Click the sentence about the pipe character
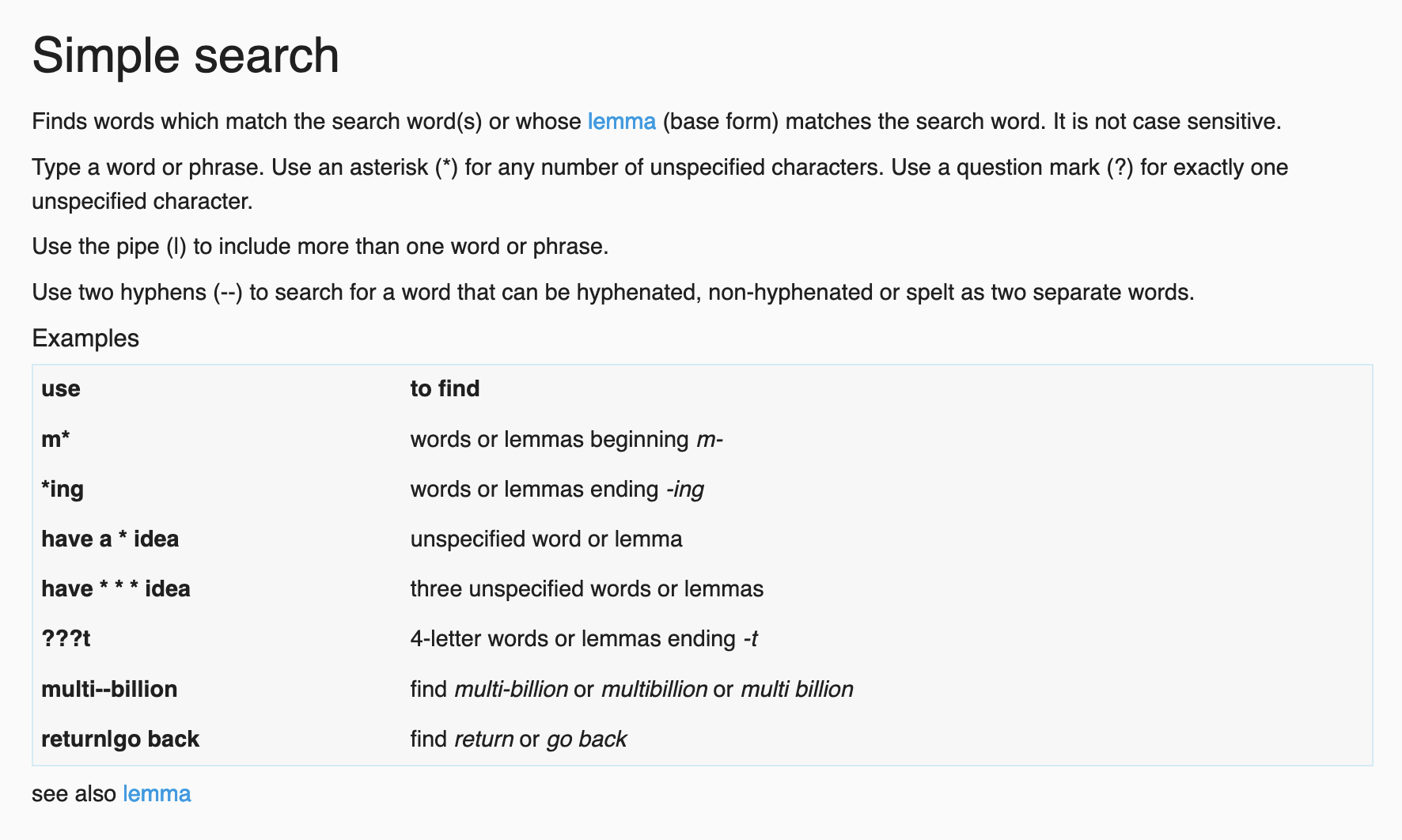The height and width of the screenshot is (840, 1402). [x=320, y=247]
